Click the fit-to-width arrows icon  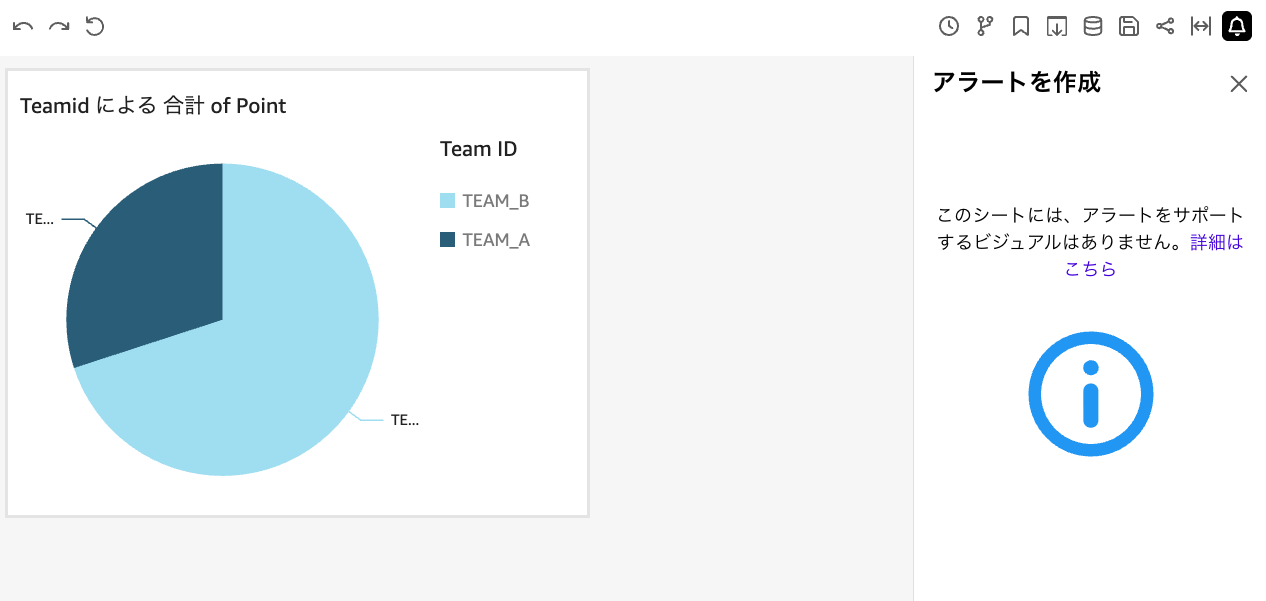click(1201, 27)
